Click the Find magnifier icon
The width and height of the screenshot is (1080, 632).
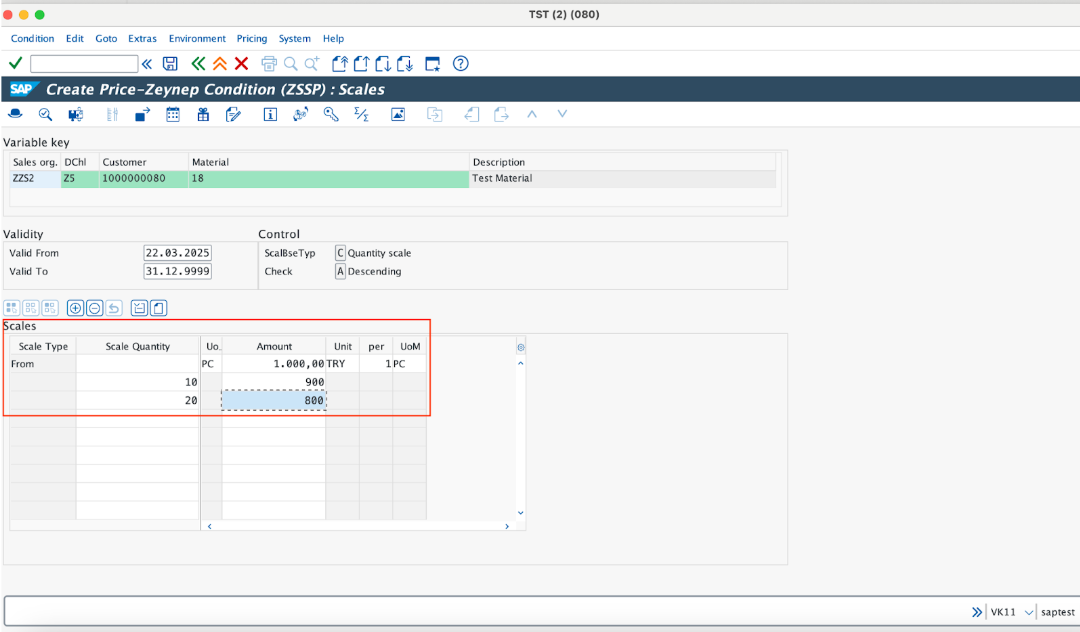[x=291, y=64]
